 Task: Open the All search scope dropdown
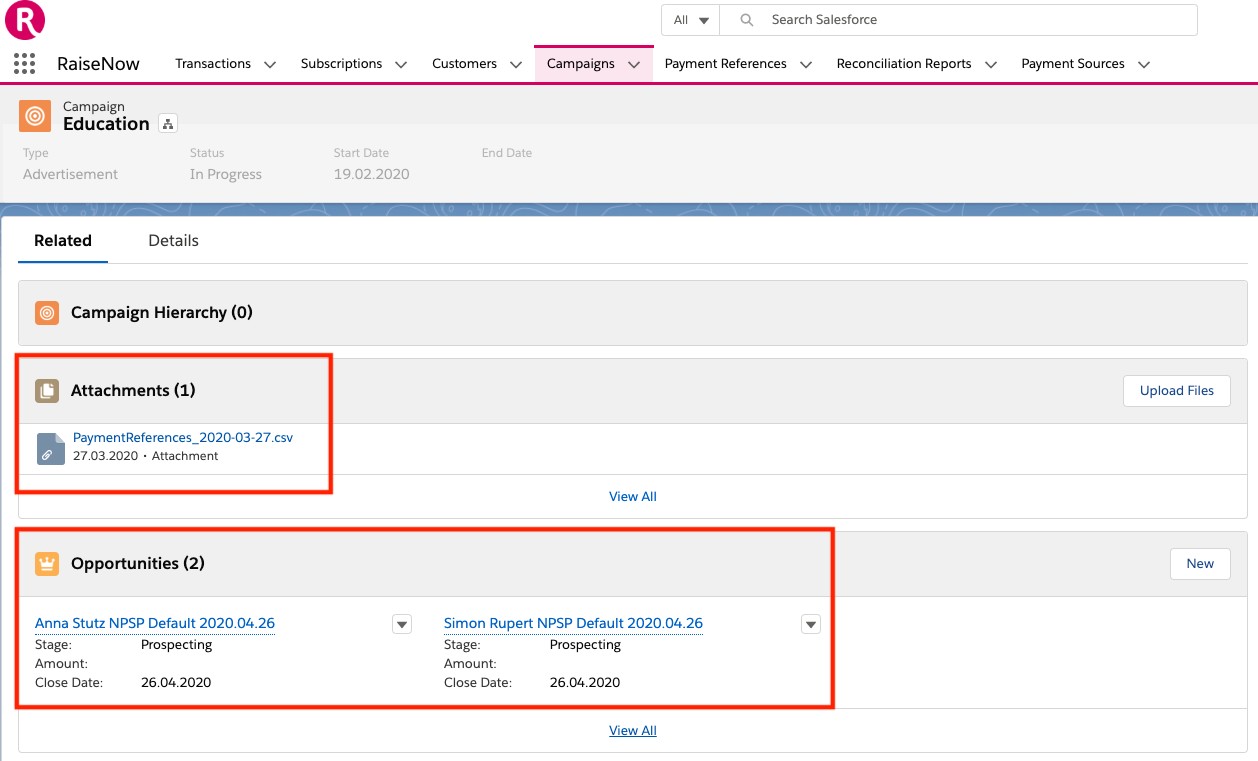691,20
